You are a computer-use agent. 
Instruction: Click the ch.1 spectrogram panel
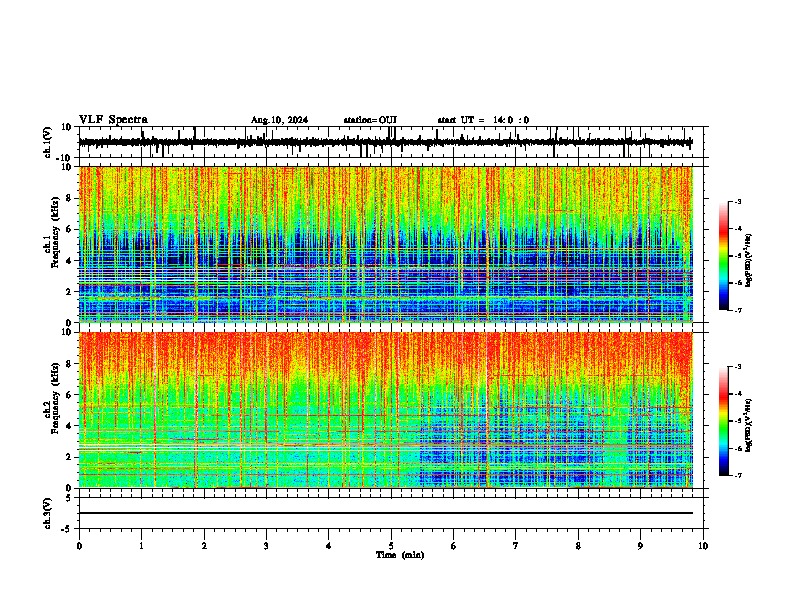[x=385, y=244]
